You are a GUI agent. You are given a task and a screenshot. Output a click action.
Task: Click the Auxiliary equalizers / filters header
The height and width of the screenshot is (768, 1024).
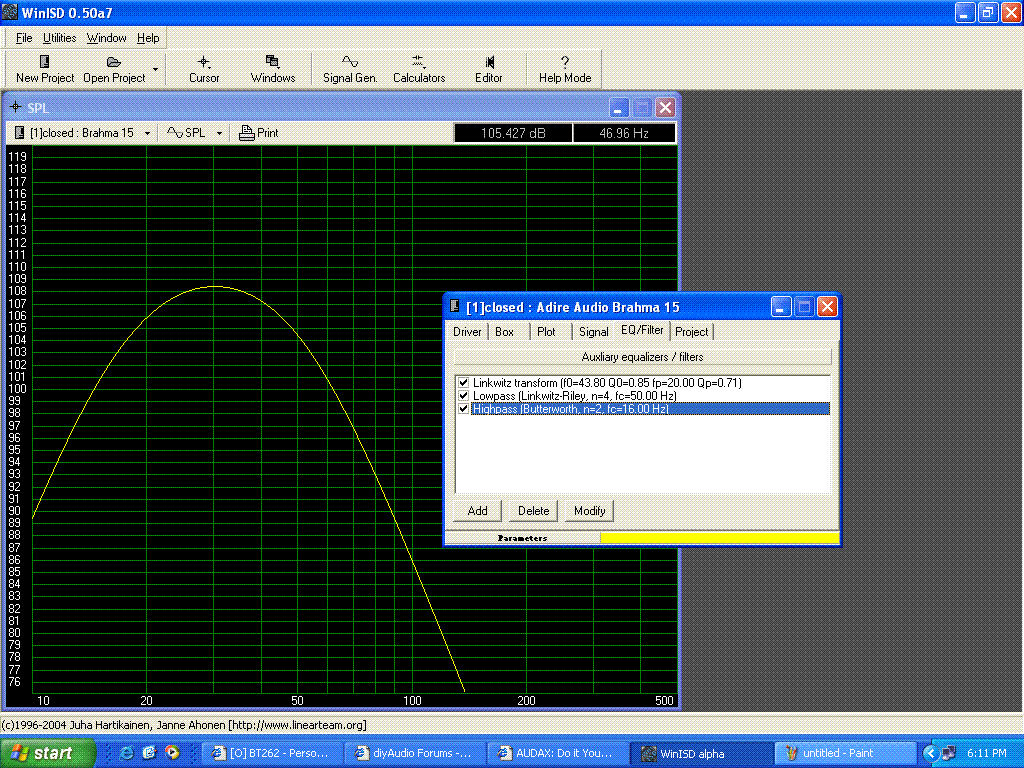(x=642, y=357)
